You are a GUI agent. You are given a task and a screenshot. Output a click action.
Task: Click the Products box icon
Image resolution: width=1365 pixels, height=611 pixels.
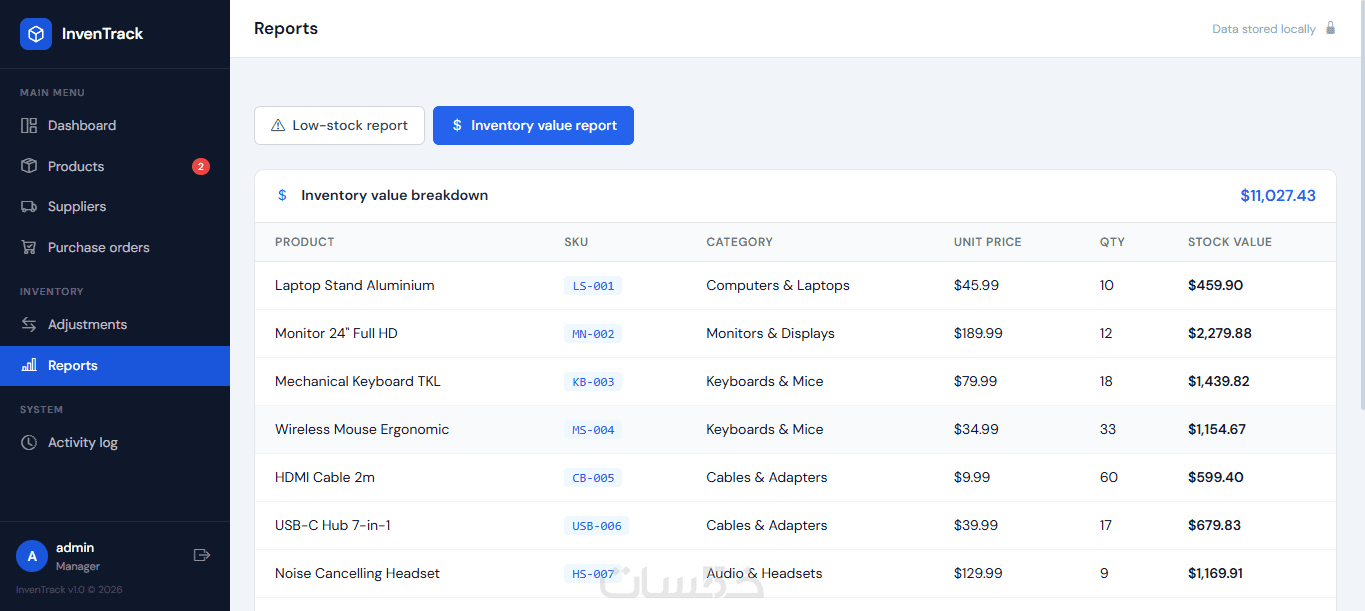point(29,166)
